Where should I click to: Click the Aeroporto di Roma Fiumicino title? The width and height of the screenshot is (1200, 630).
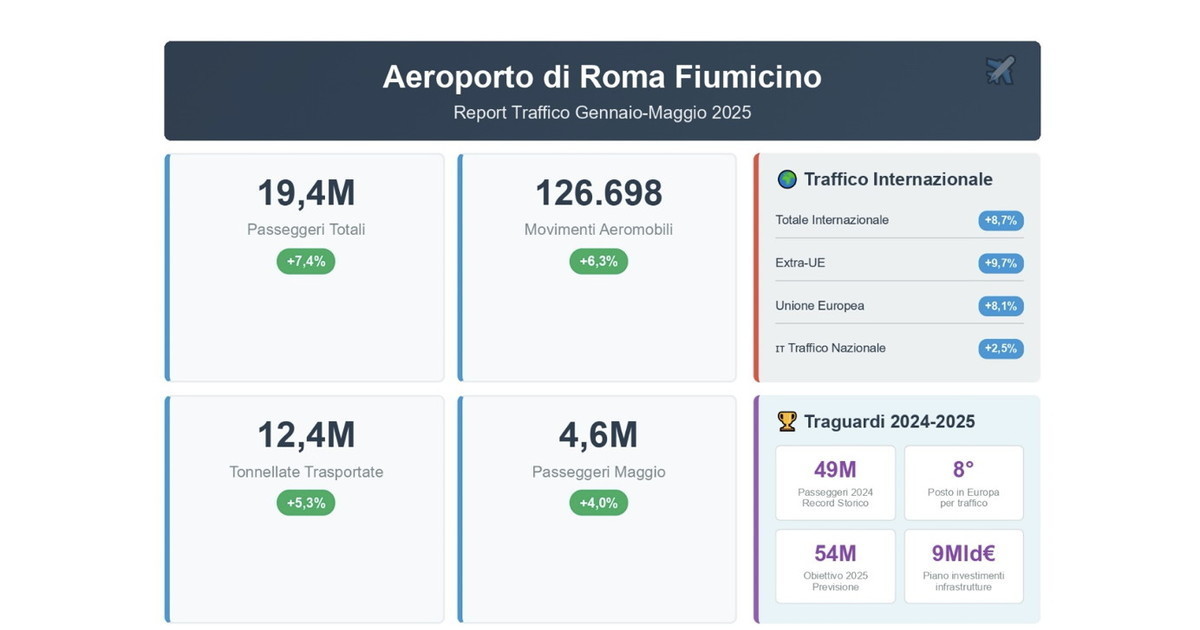(602, 77)
